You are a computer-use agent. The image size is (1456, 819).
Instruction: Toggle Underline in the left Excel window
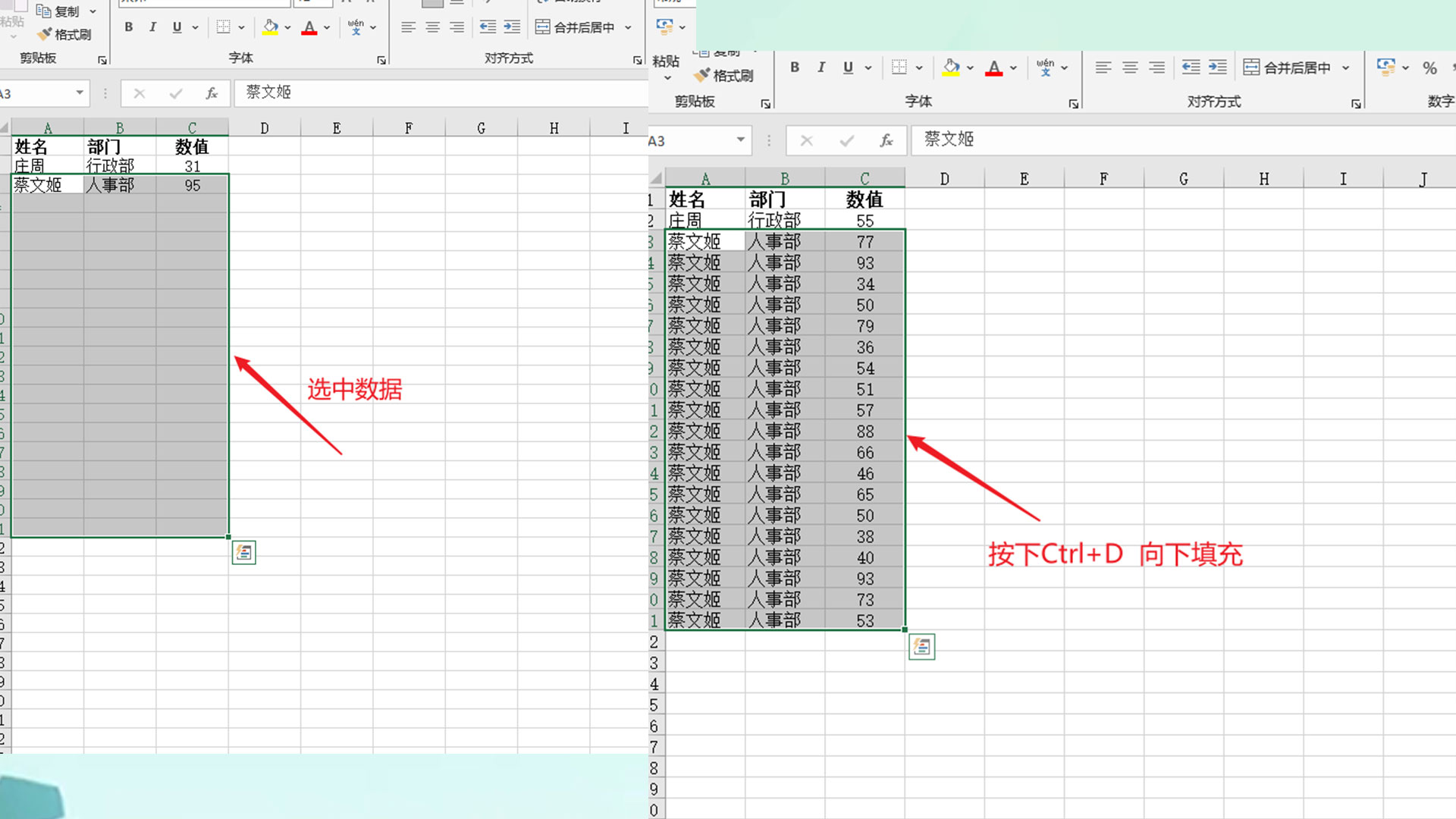(177, 27)
